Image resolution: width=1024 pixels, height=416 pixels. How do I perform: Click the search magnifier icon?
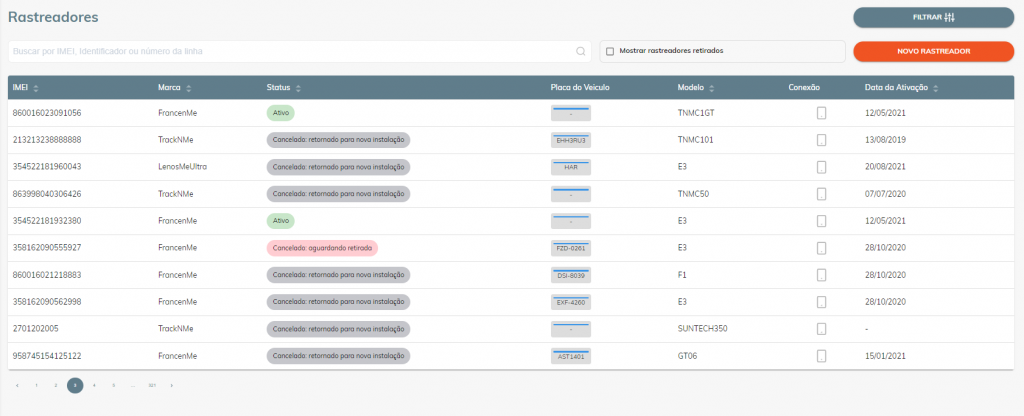pyautogui.click(x=580, y=51)
